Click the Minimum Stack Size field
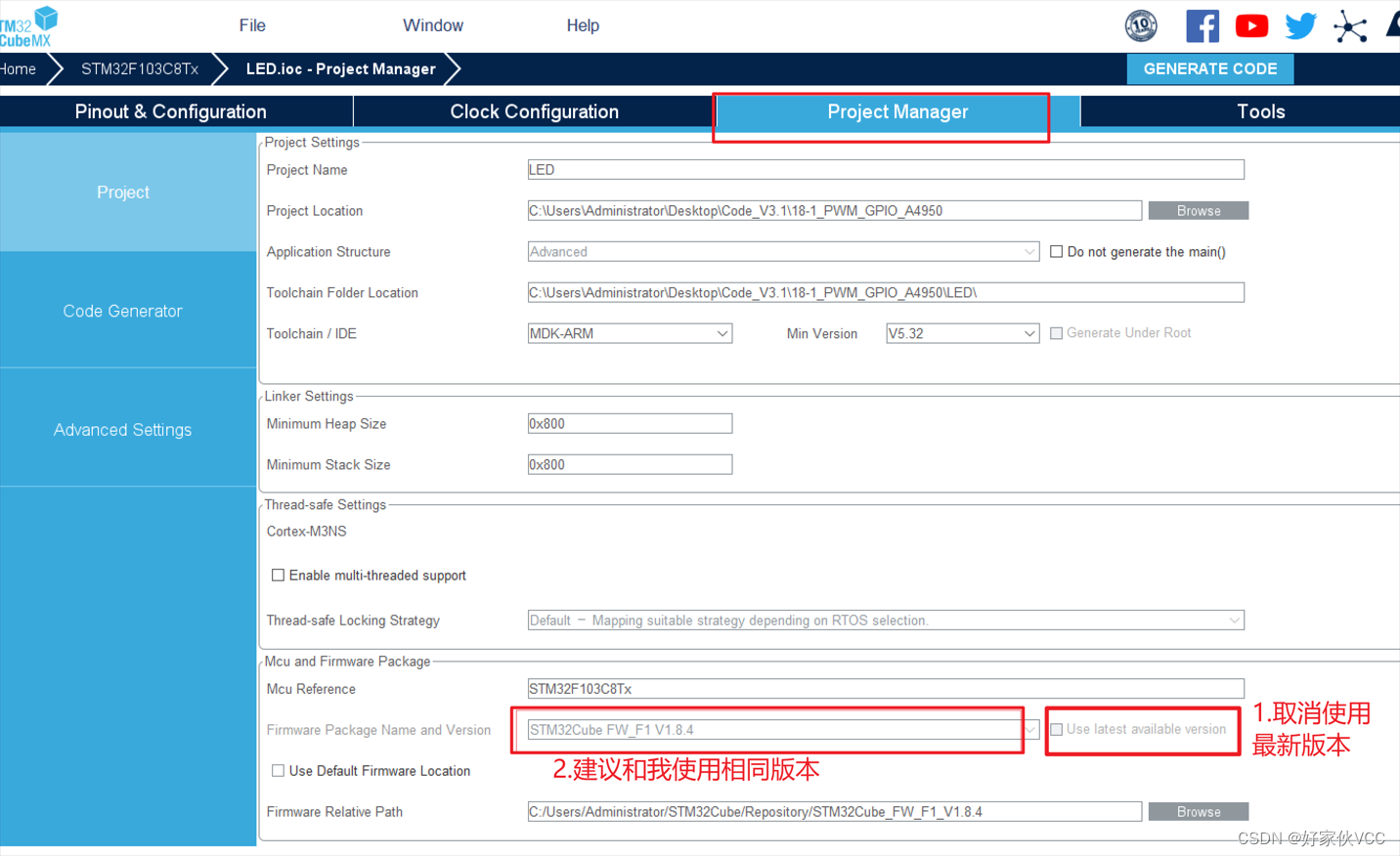The width and height of the screenshot is (1400, 856). click(630, 465)
